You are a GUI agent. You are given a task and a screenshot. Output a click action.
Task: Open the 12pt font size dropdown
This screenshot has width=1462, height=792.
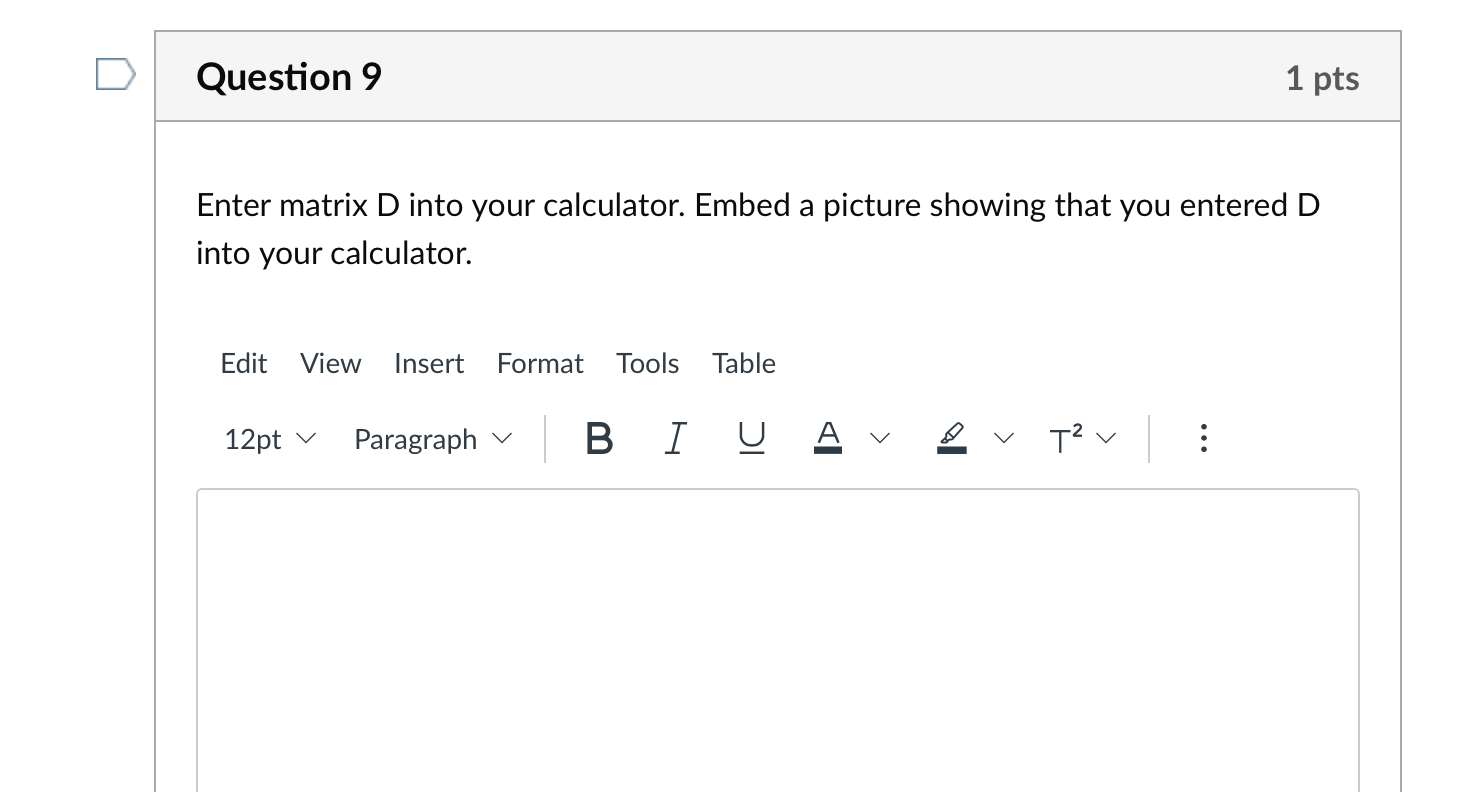(269, 438)
